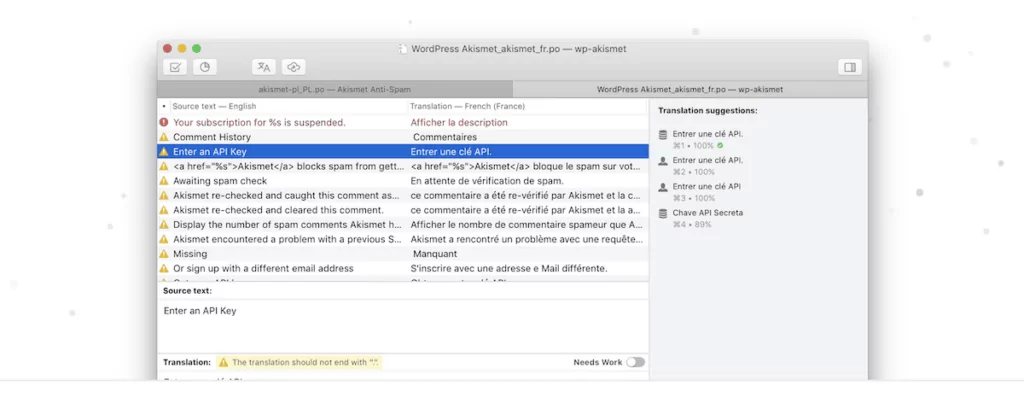Click the translation warning message banner
1024x415 pixels.
click(x=300, y=362)
